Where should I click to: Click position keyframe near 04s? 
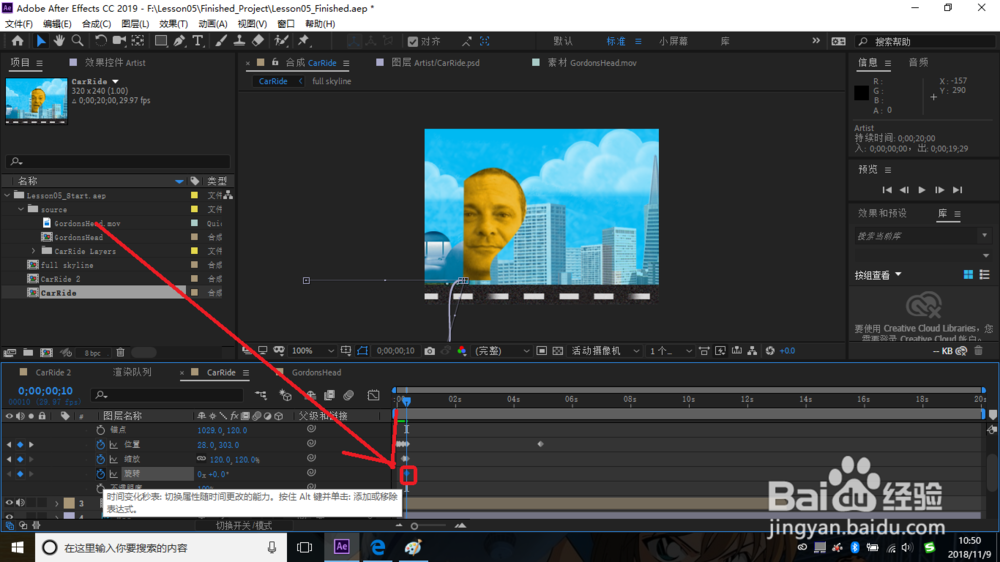coord(540,444)
